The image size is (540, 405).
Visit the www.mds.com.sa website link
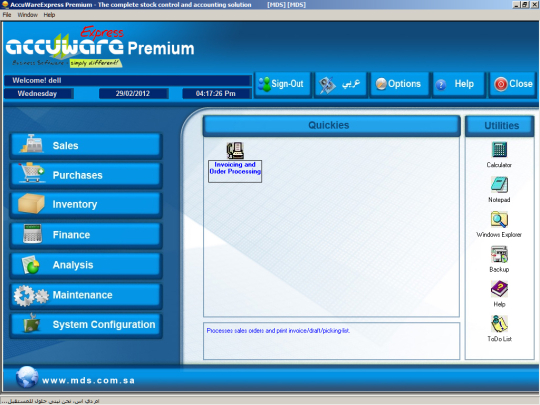pos(88,381)
